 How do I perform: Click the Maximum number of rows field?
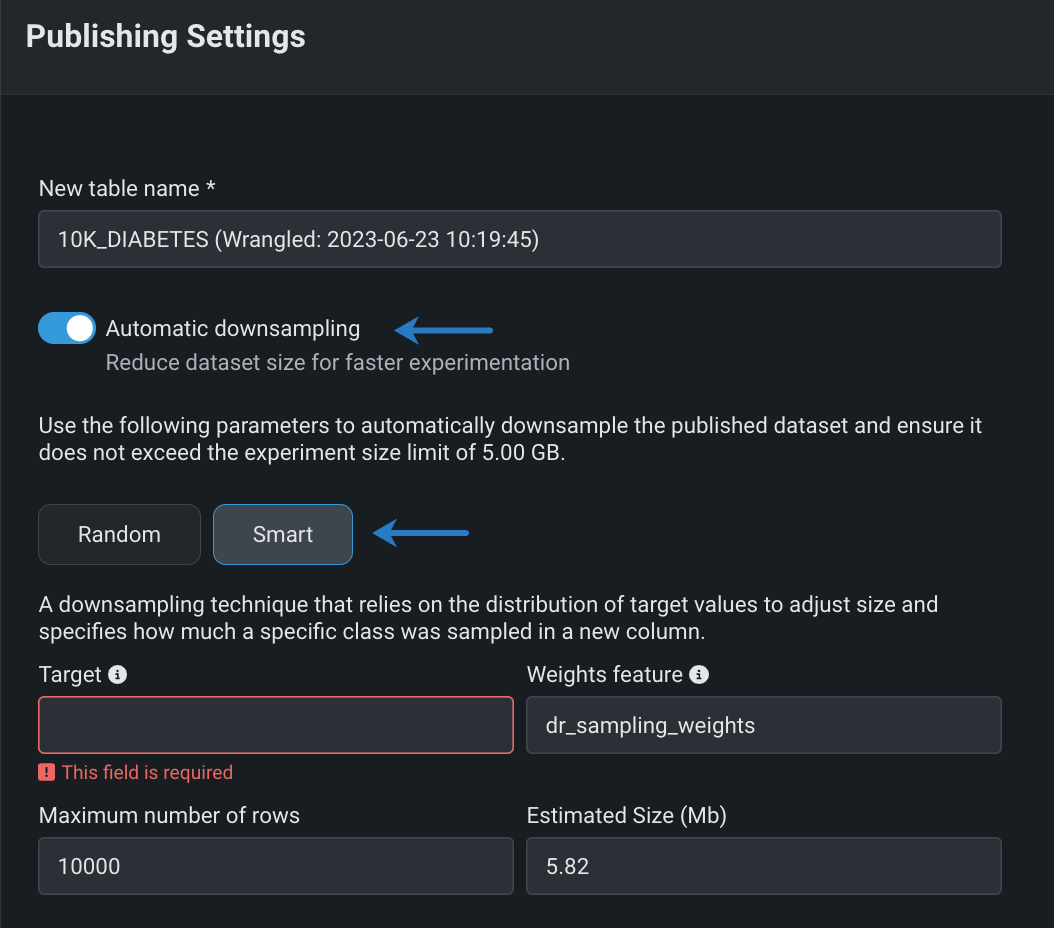pos(276,866)
